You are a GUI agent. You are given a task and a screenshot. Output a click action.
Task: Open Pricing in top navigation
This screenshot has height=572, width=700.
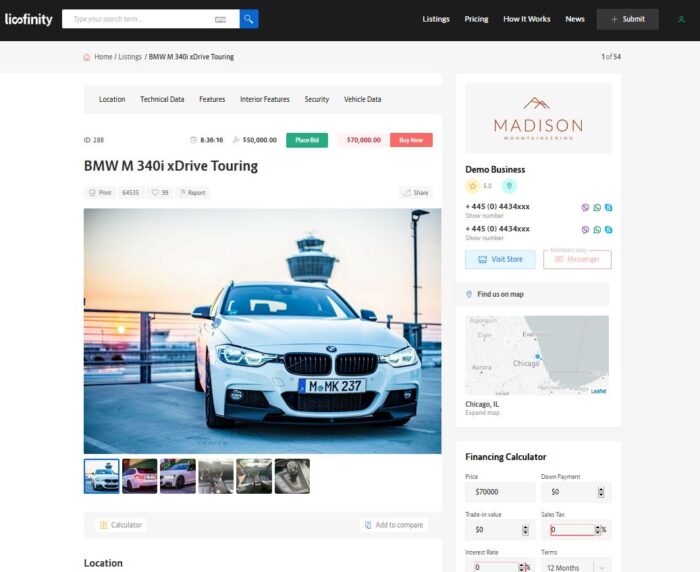476,19
